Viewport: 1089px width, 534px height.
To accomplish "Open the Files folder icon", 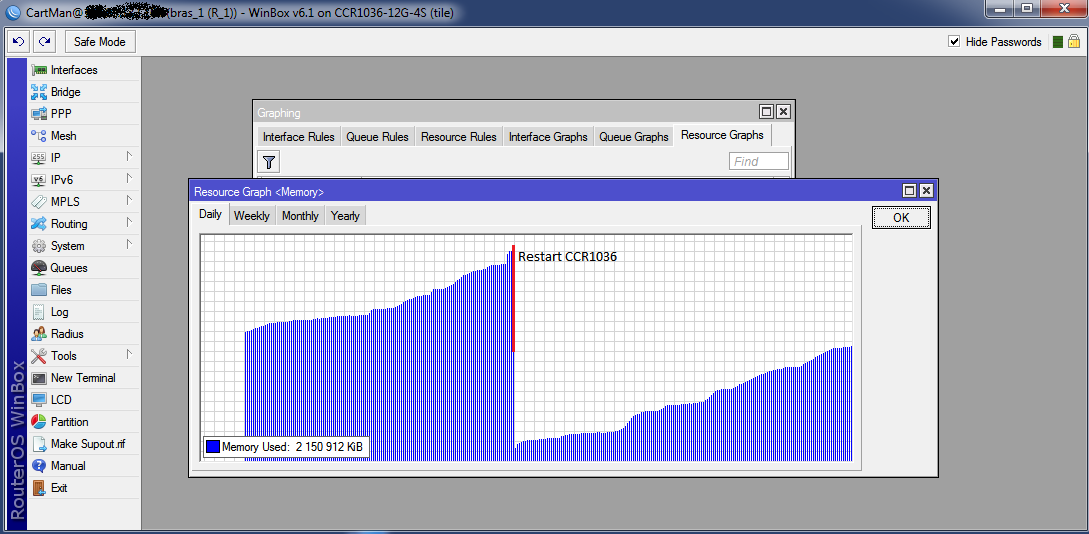I will click(x=39, y=290).
